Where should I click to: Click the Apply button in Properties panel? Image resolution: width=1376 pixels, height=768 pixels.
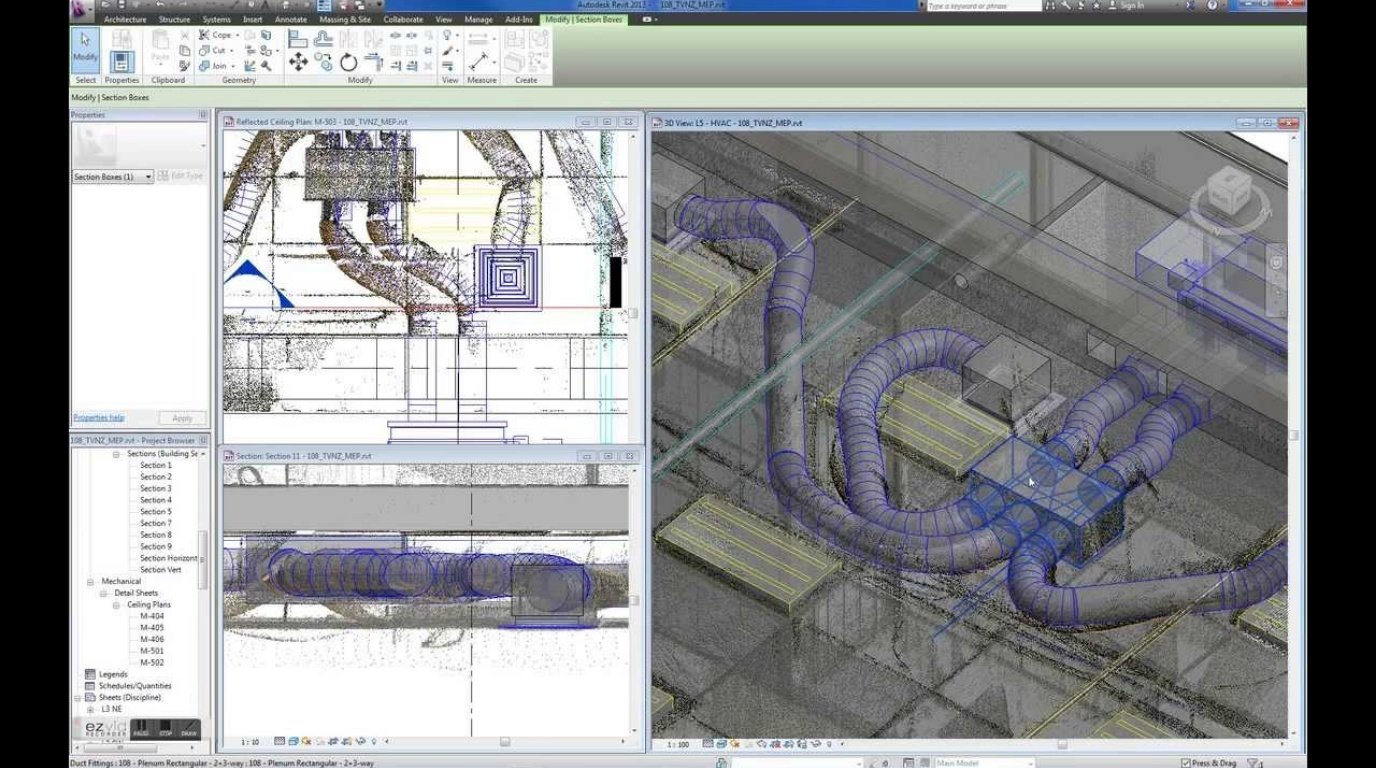(182, 418)
